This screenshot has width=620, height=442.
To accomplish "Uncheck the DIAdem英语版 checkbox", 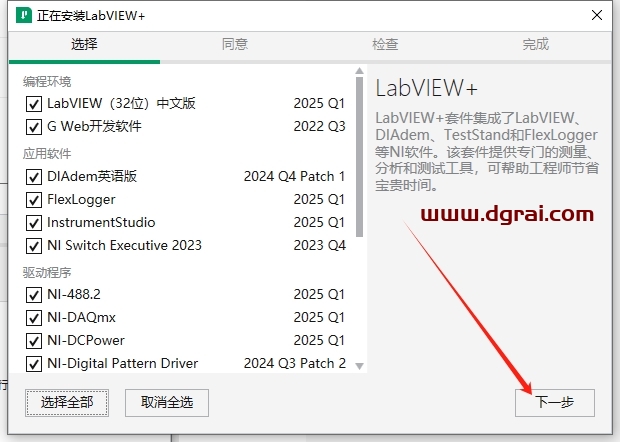I will tap(34, 177).
